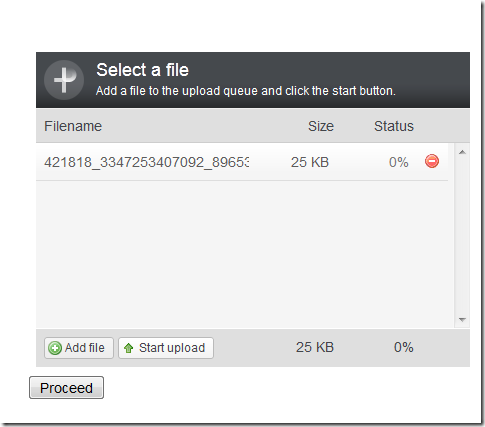Screen dimensions: 485x427
Task: Click the Add file button
Action: tap(79, 348)
